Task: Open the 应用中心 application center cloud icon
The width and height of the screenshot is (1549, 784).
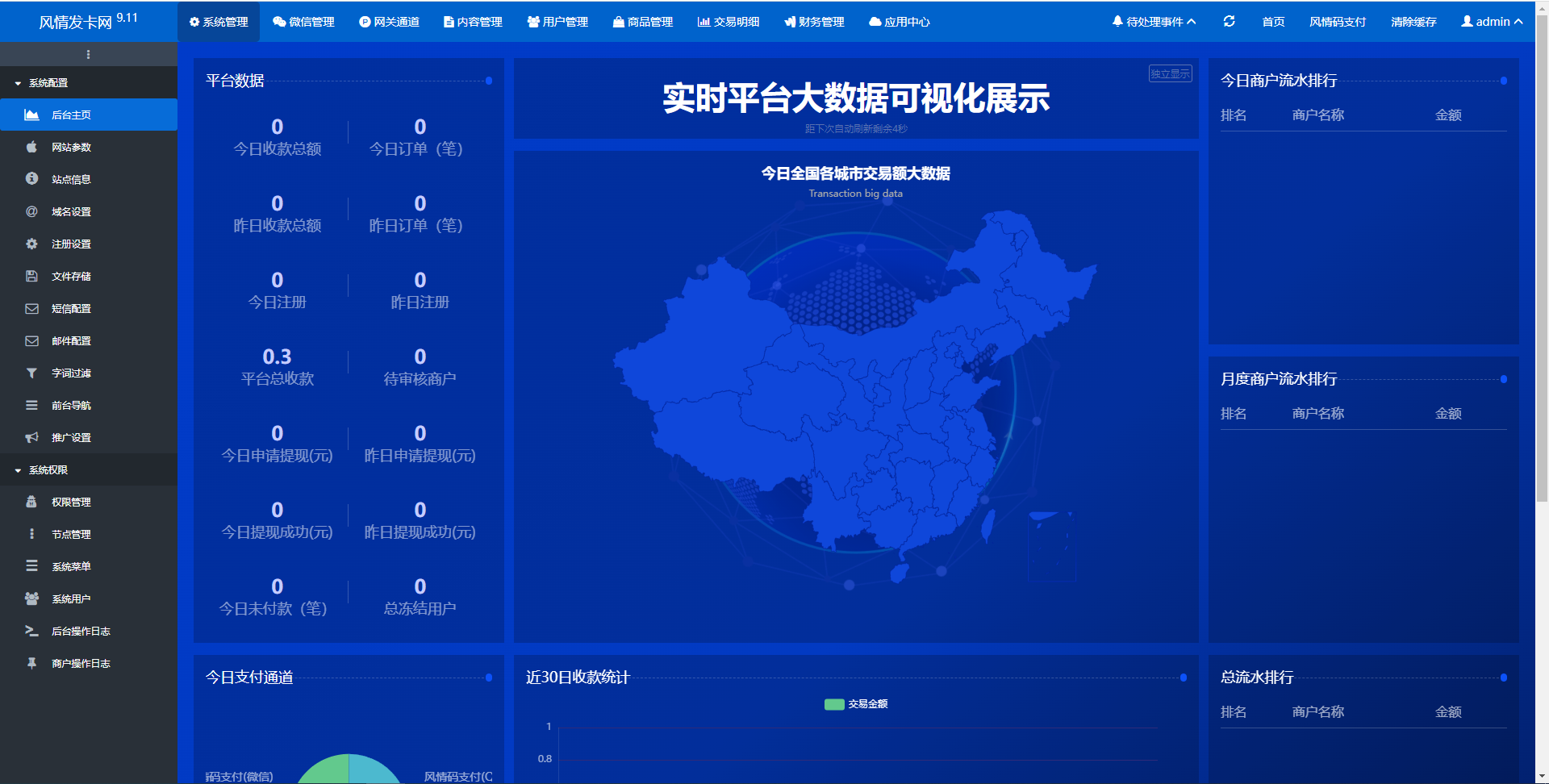Action: pyautogui.click(x=875, y=22)
